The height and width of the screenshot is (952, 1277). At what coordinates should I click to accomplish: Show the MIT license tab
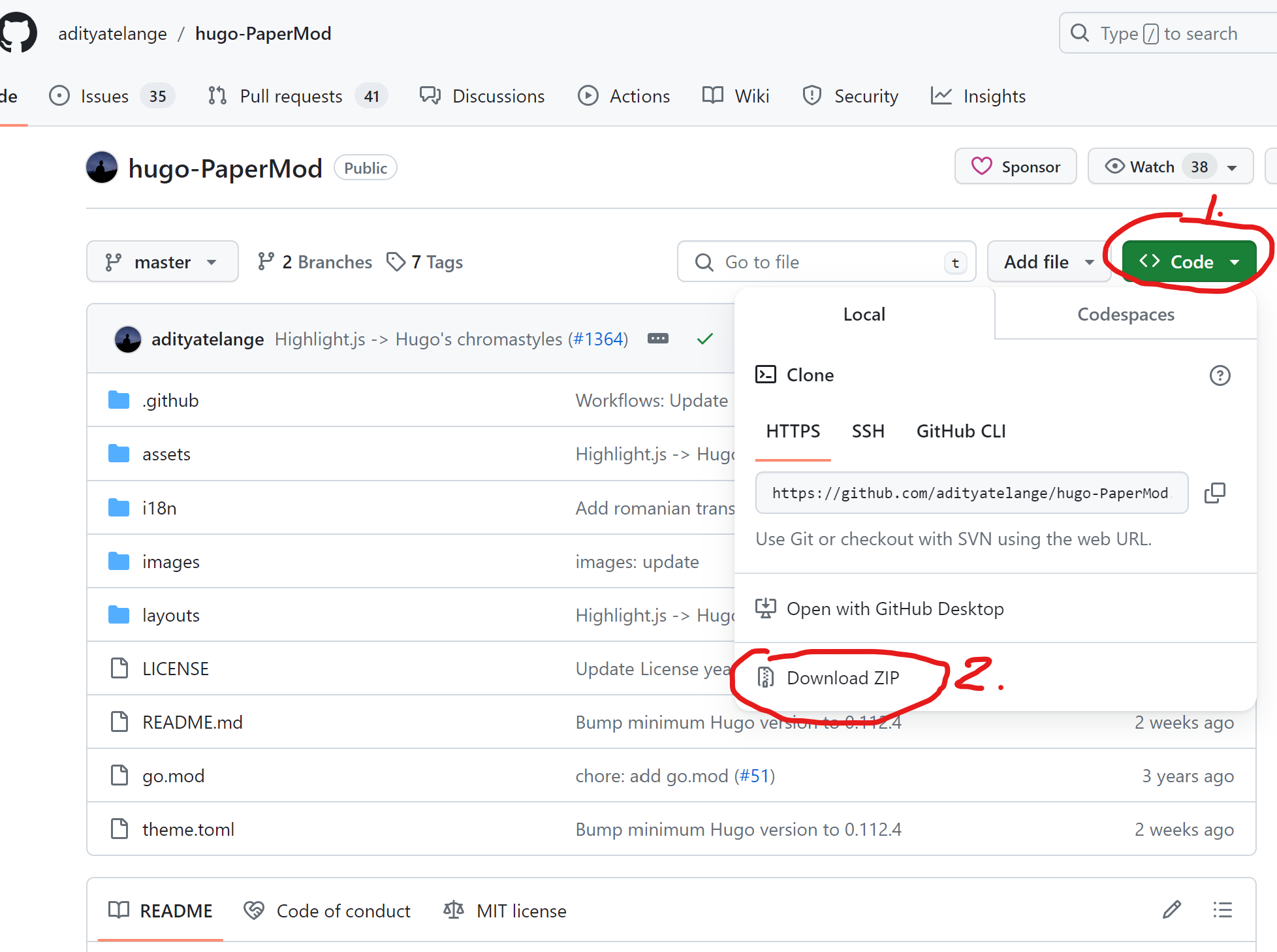click(x=505, y=910)
